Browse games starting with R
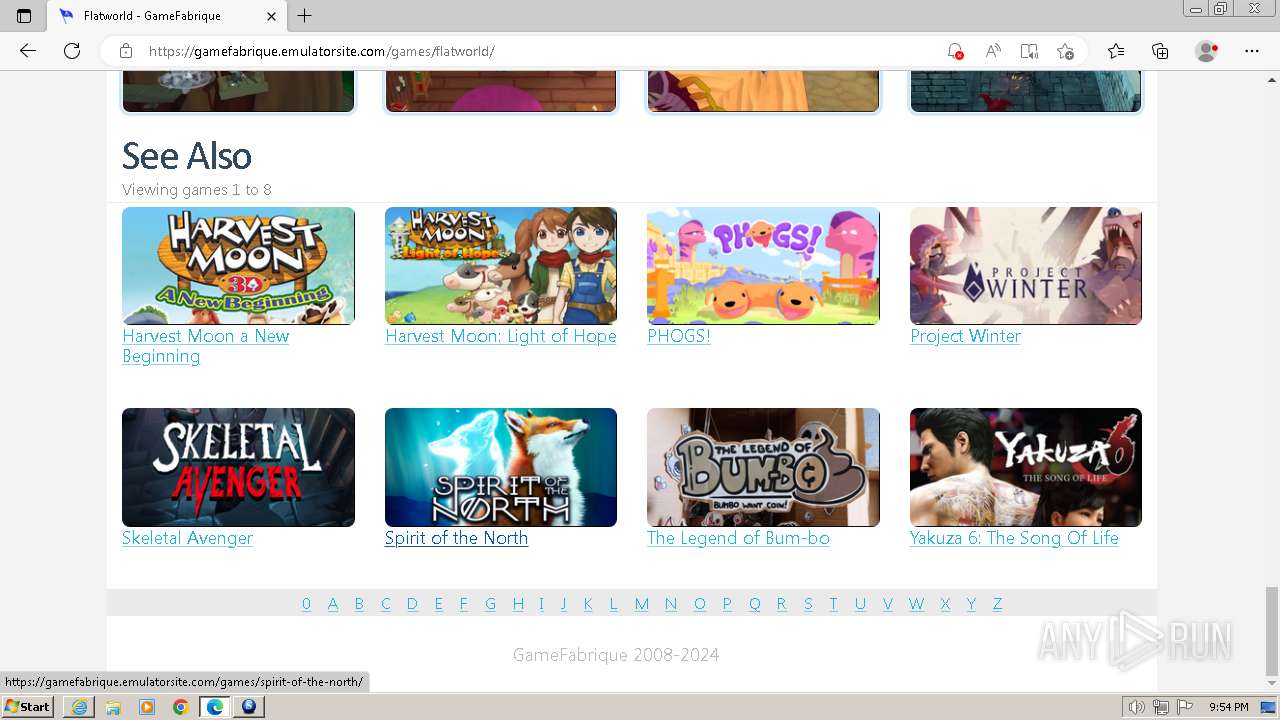The height and width of the screenshot is (720, 1280). click(x=781, y=603)
